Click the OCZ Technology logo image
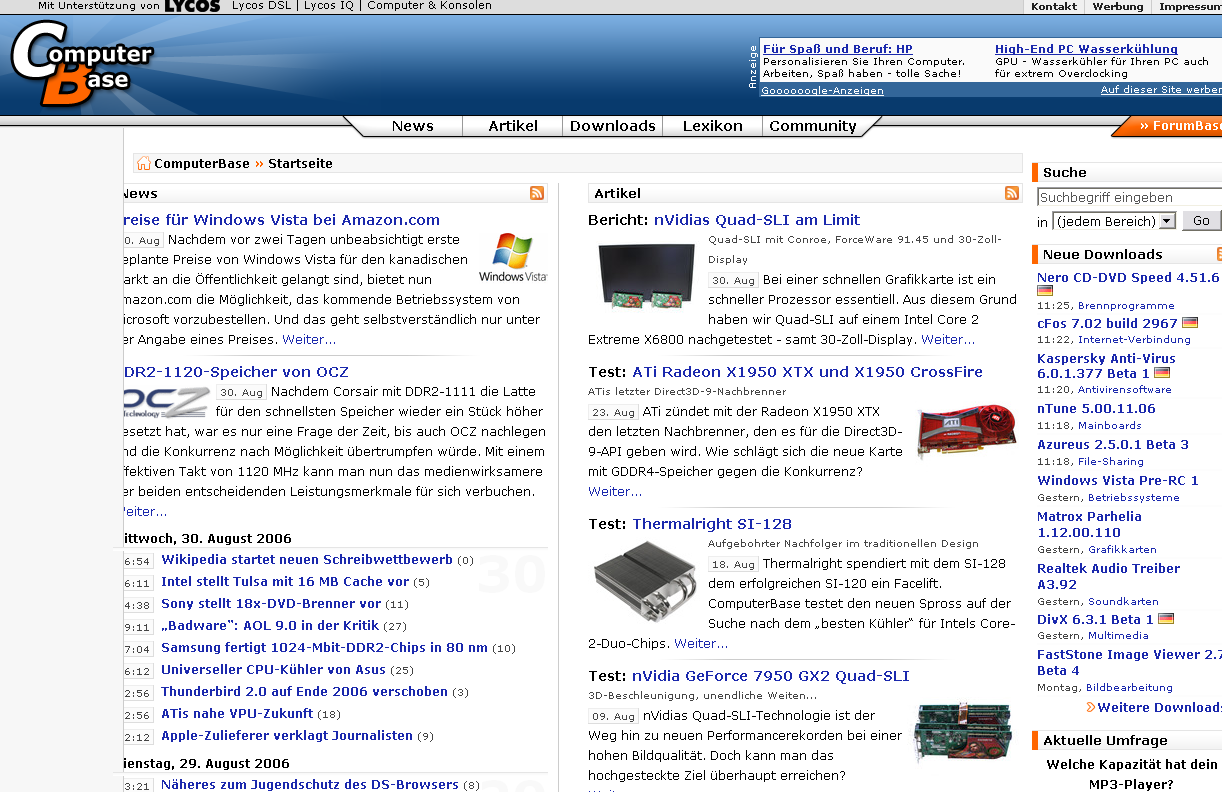The height and width of the screenshot is (792, 1222). (167, 402)
